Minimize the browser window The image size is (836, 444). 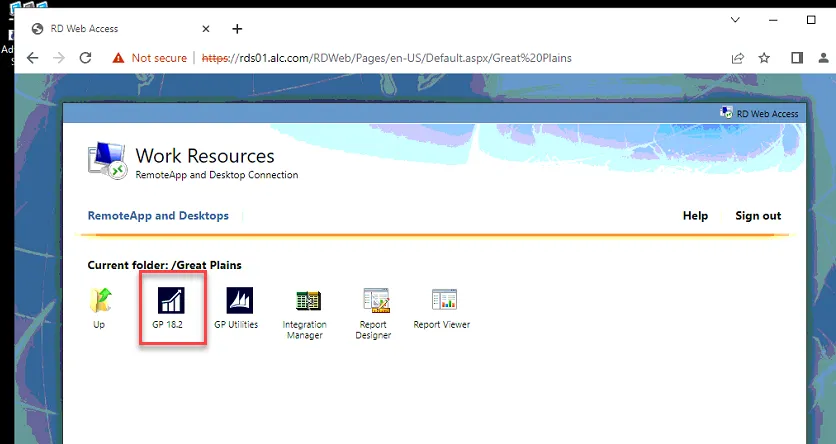[773, 20]
